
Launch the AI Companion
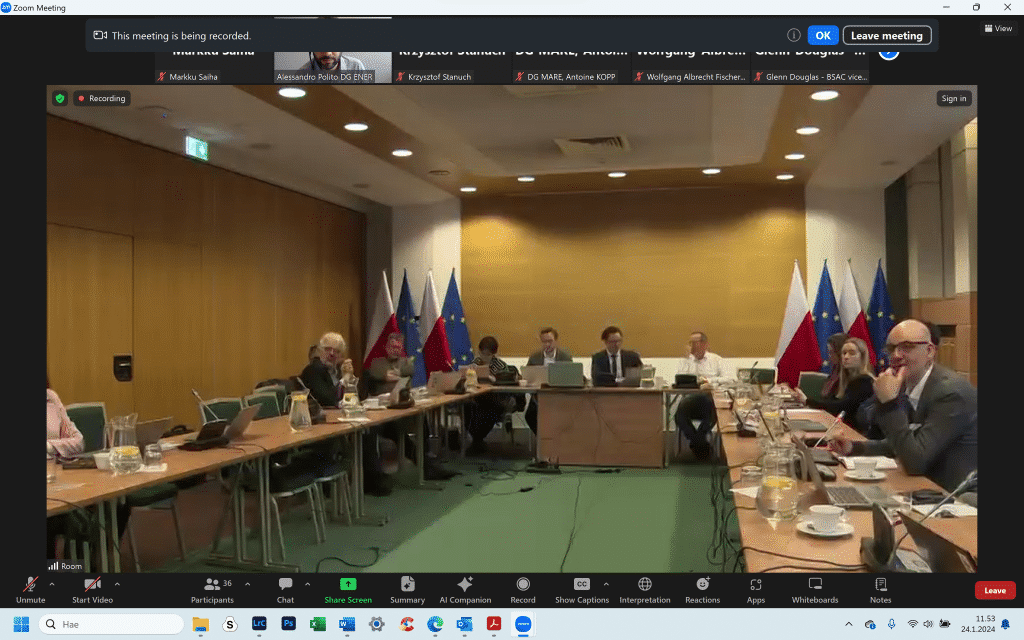click(x=465, y=590)
